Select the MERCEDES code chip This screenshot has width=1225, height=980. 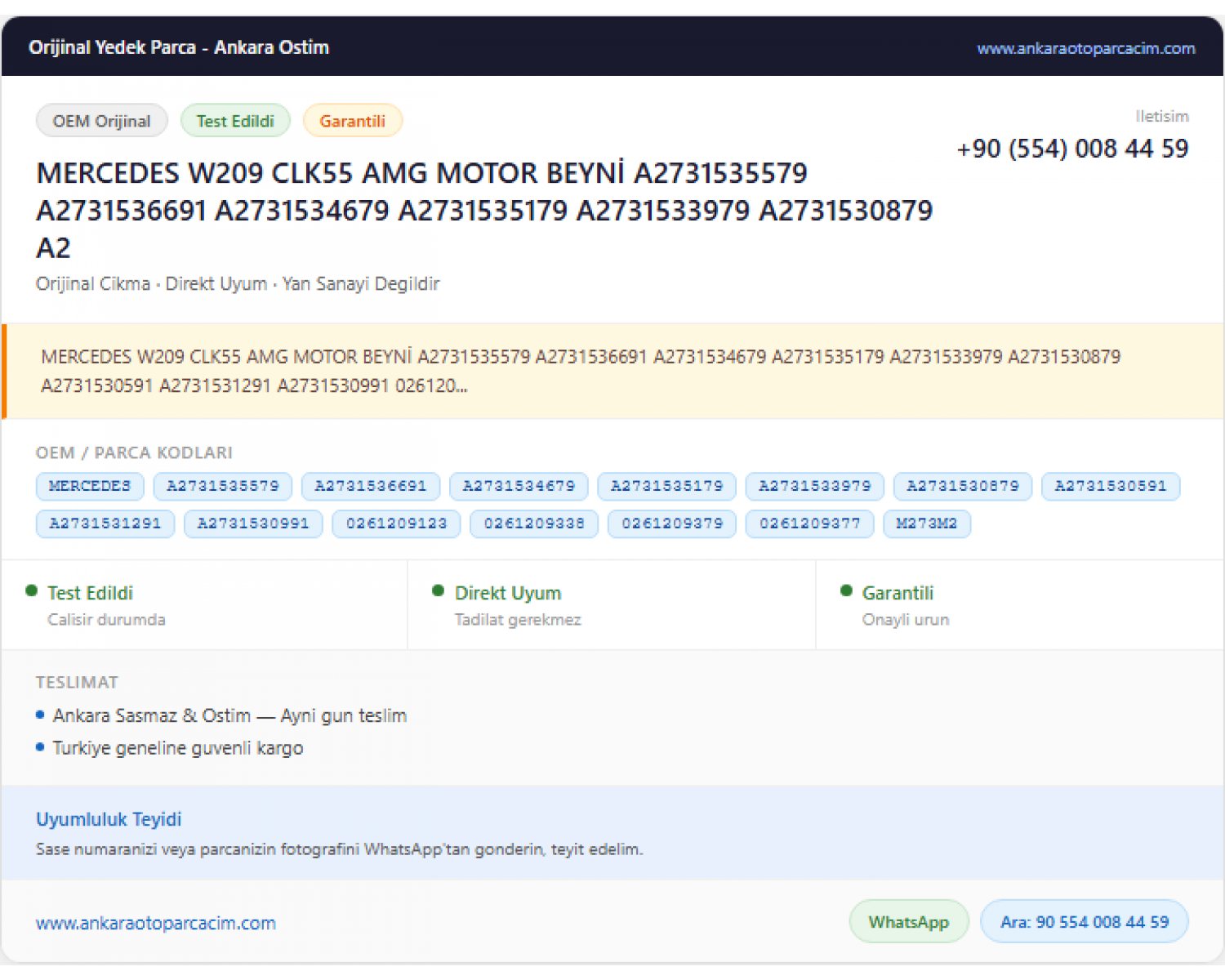click(90, 486)
